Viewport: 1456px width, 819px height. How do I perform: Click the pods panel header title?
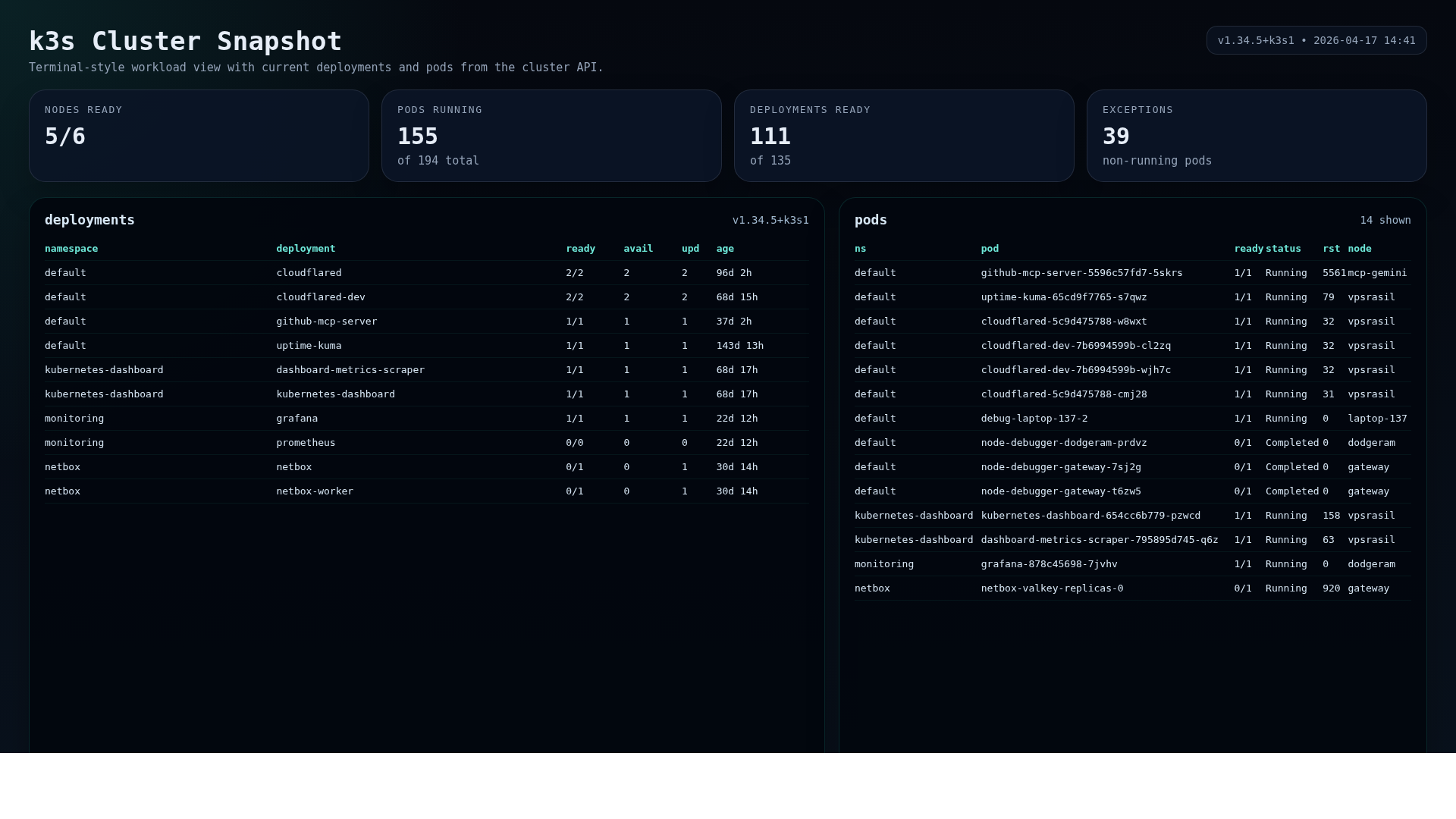point(870,220)
